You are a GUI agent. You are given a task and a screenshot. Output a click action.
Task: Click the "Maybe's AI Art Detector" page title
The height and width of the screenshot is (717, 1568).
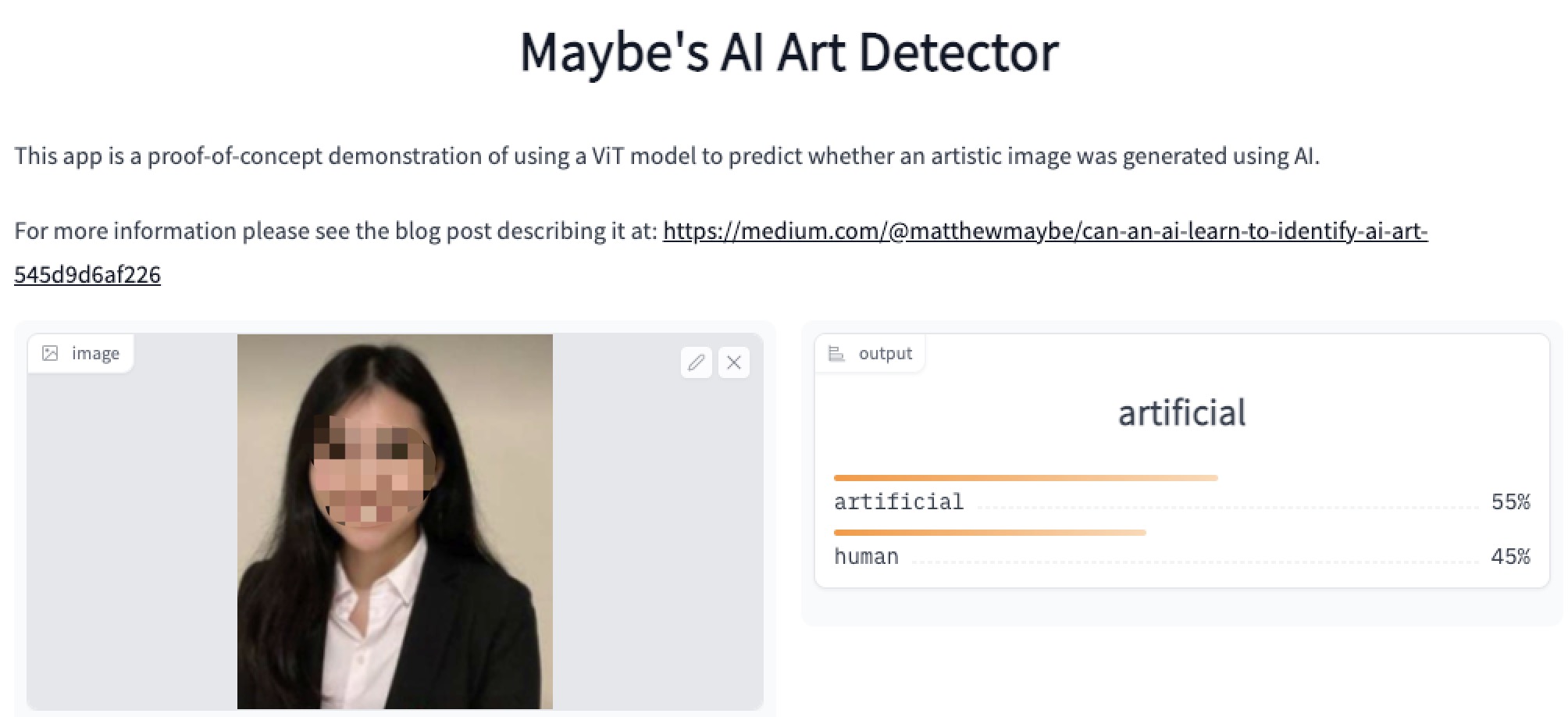(x=789, y=53)
